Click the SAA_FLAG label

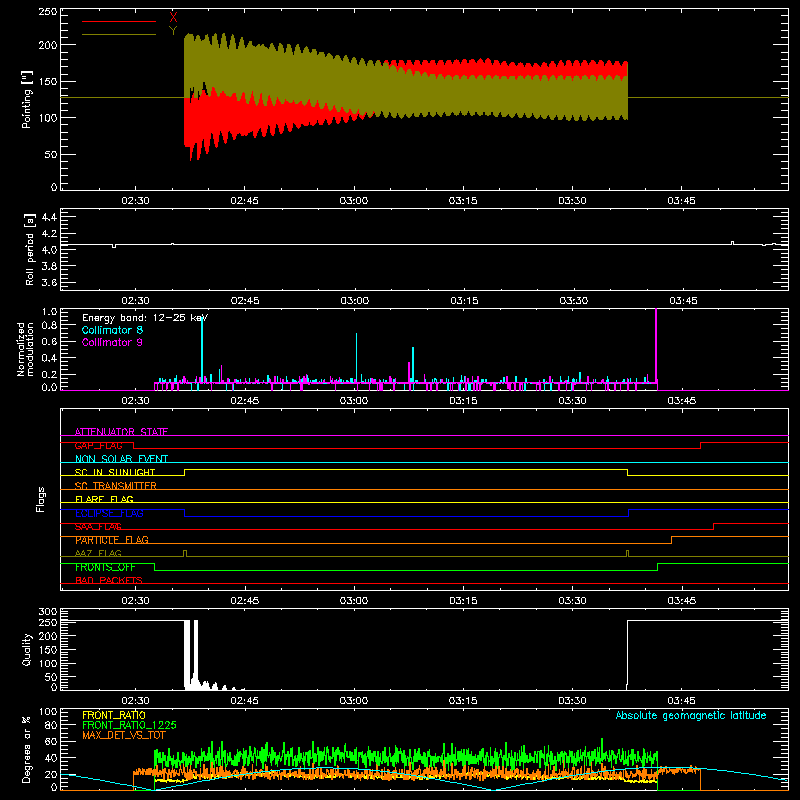tap(98, 527)
